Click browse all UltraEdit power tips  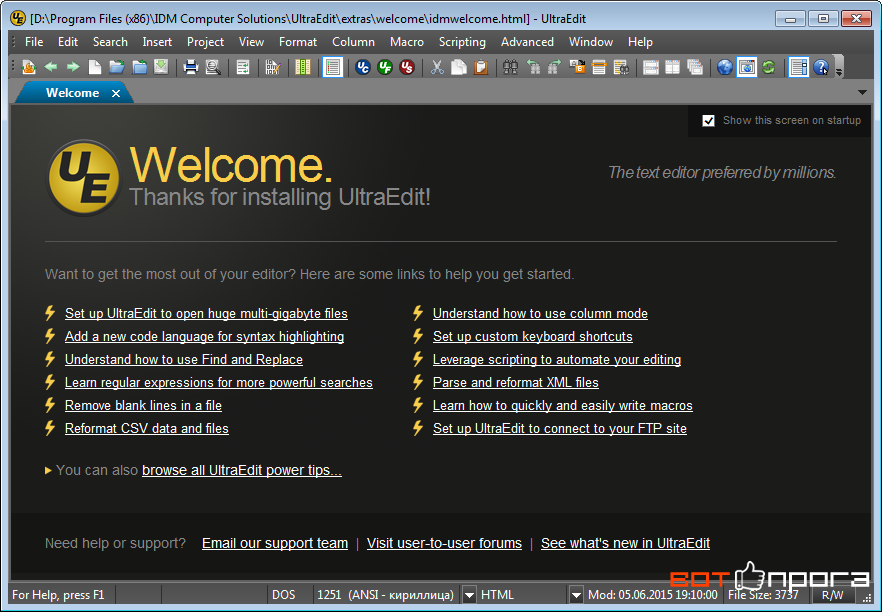point(241,470)
